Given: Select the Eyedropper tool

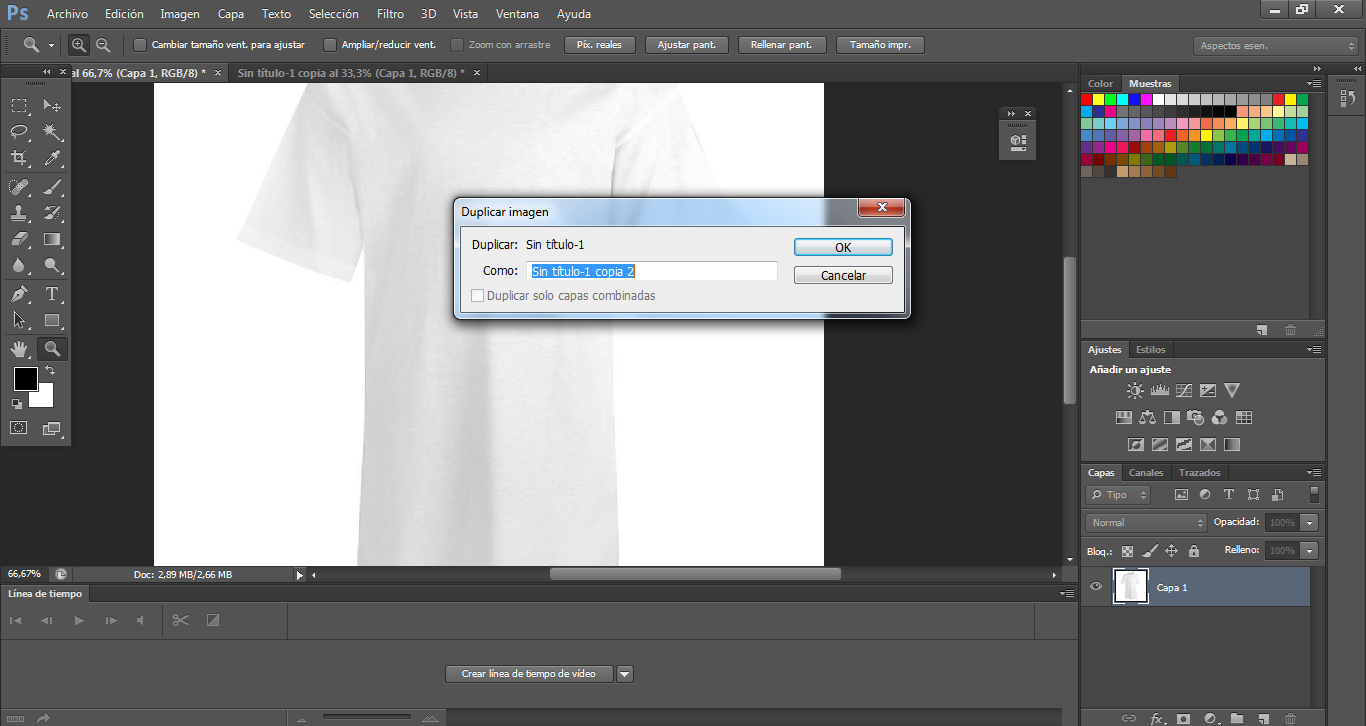Looking at the screenshot, I should click(x=52, y=158).
